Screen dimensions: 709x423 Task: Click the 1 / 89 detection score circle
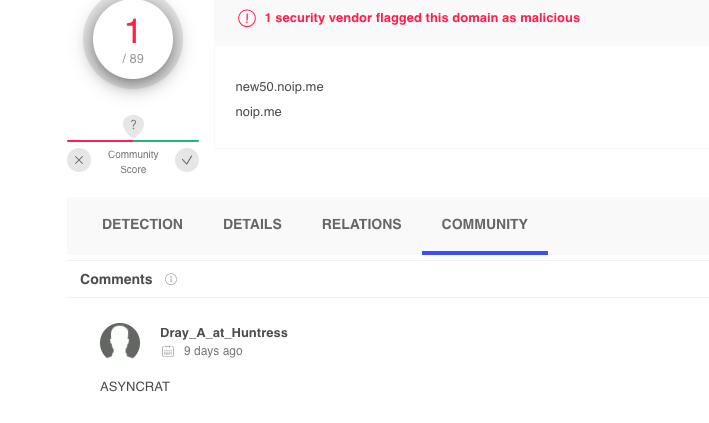click(133, 39)
